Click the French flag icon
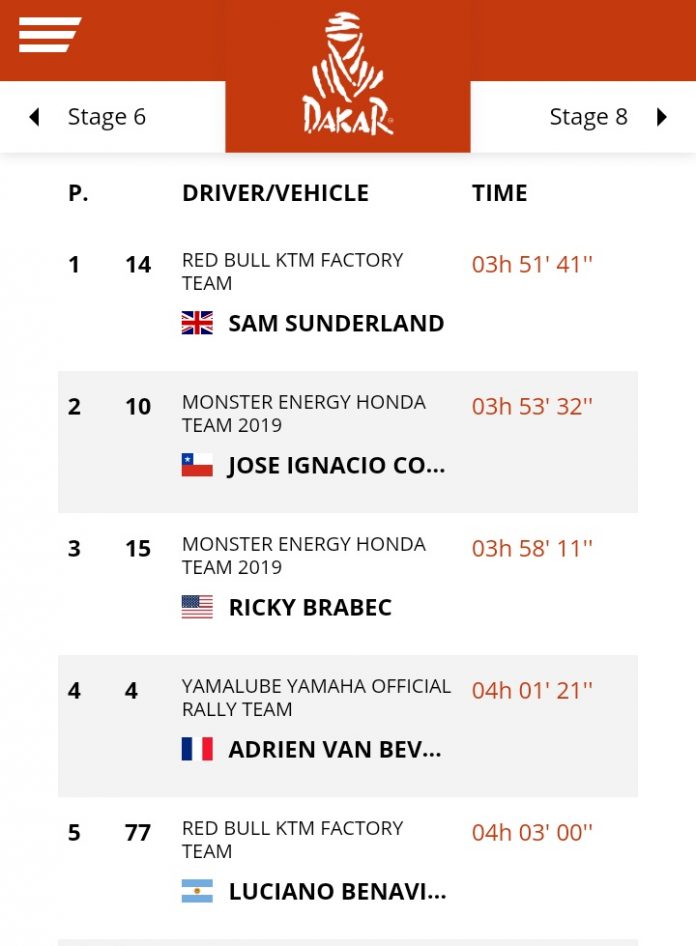 [197, 749]
